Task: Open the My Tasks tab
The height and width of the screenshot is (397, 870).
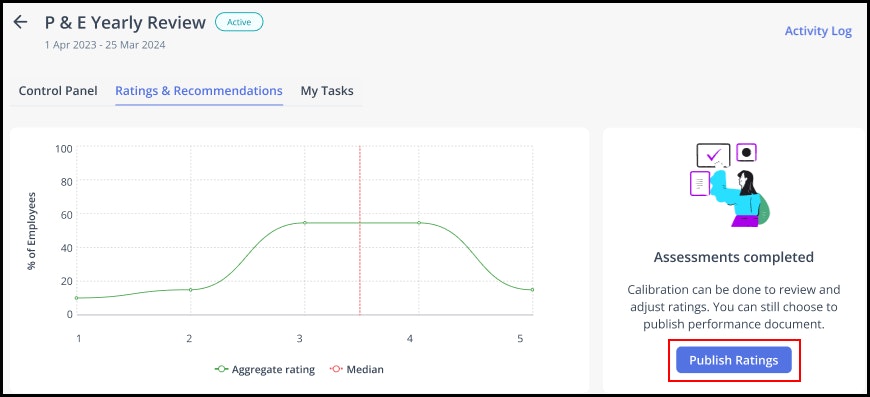Action: pos(327,91)
